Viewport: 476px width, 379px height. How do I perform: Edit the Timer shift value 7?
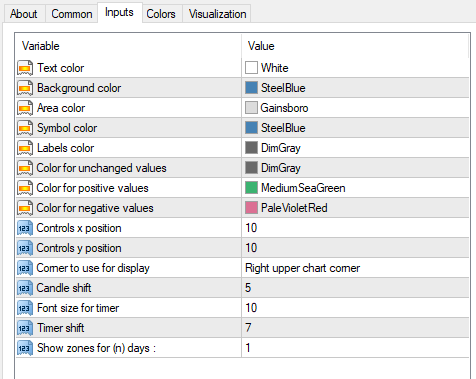tap(355, 328)
